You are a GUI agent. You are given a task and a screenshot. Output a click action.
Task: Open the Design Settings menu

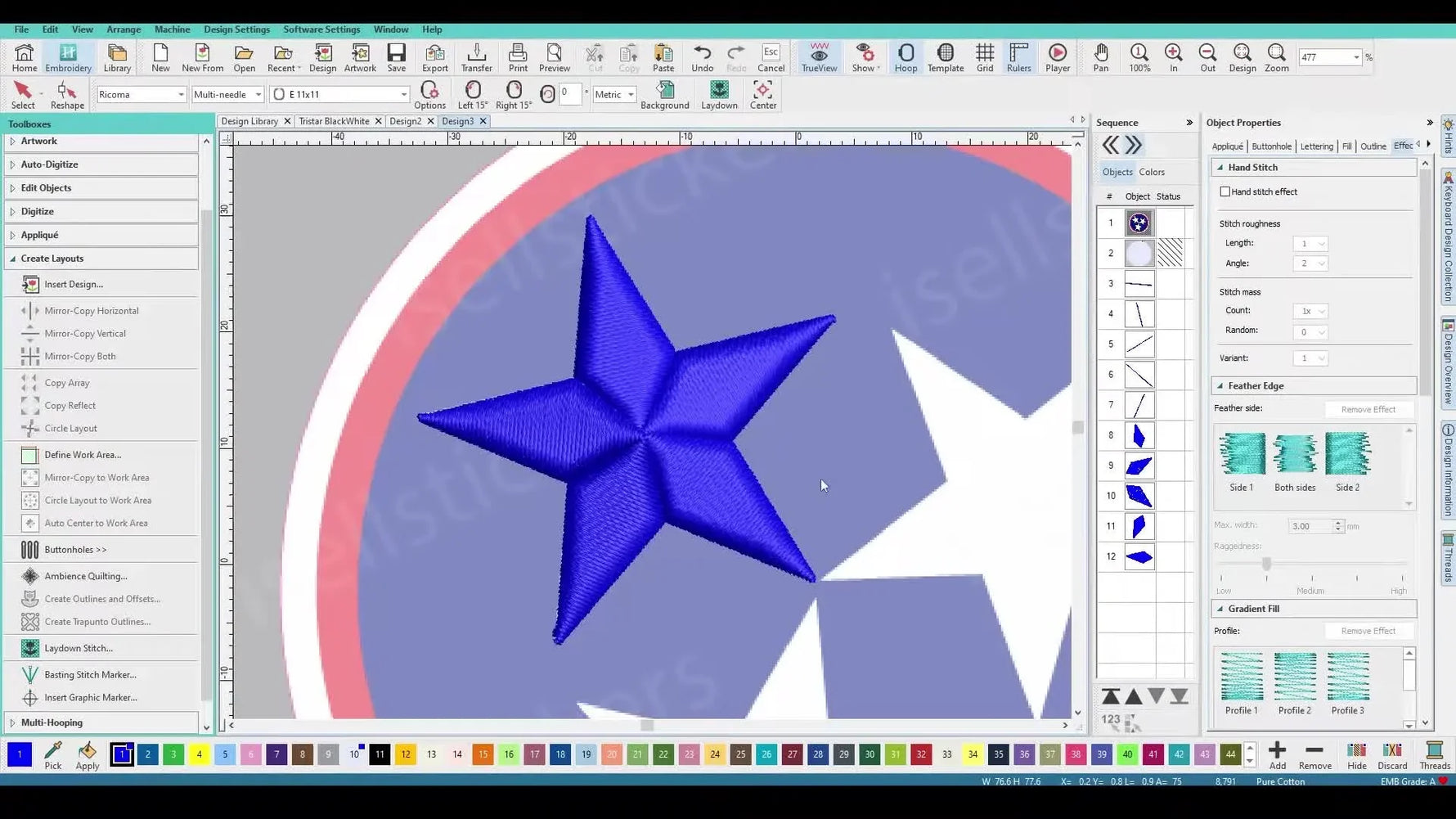pos(236,29)
